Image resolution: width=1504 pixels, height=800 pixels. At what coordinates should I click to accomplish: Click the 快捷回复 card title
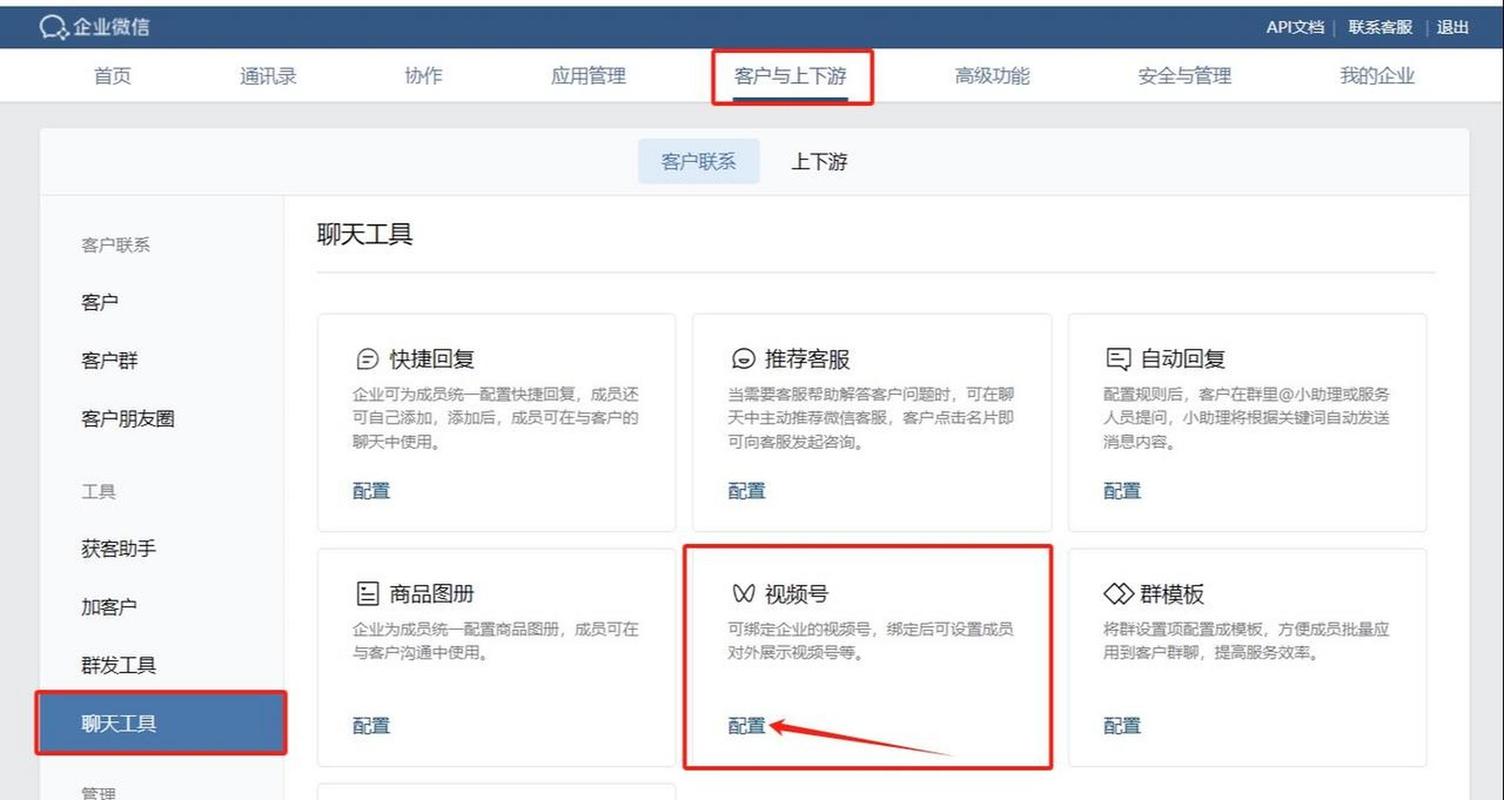click(x=431, y=358)
